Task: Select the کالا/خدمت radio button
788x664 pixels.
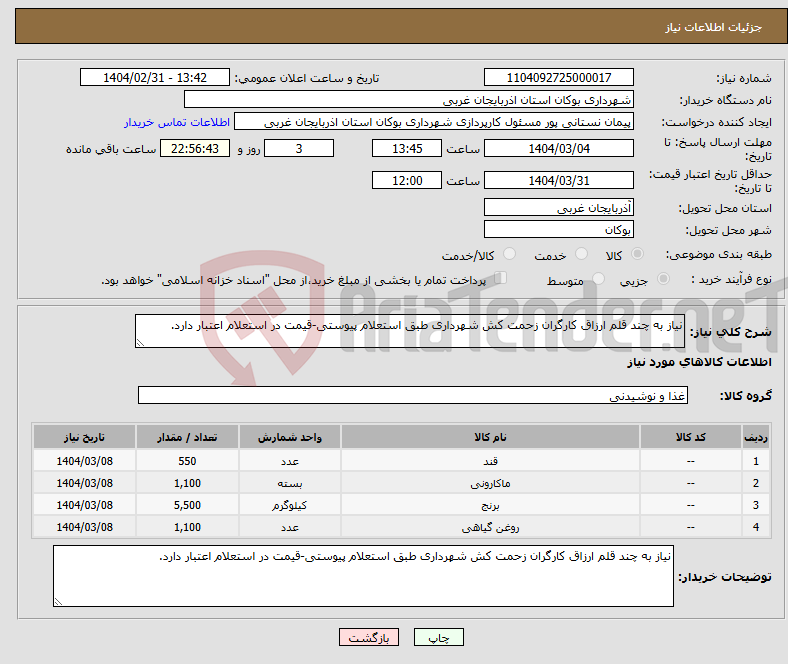Action: (x=509, y=255)
